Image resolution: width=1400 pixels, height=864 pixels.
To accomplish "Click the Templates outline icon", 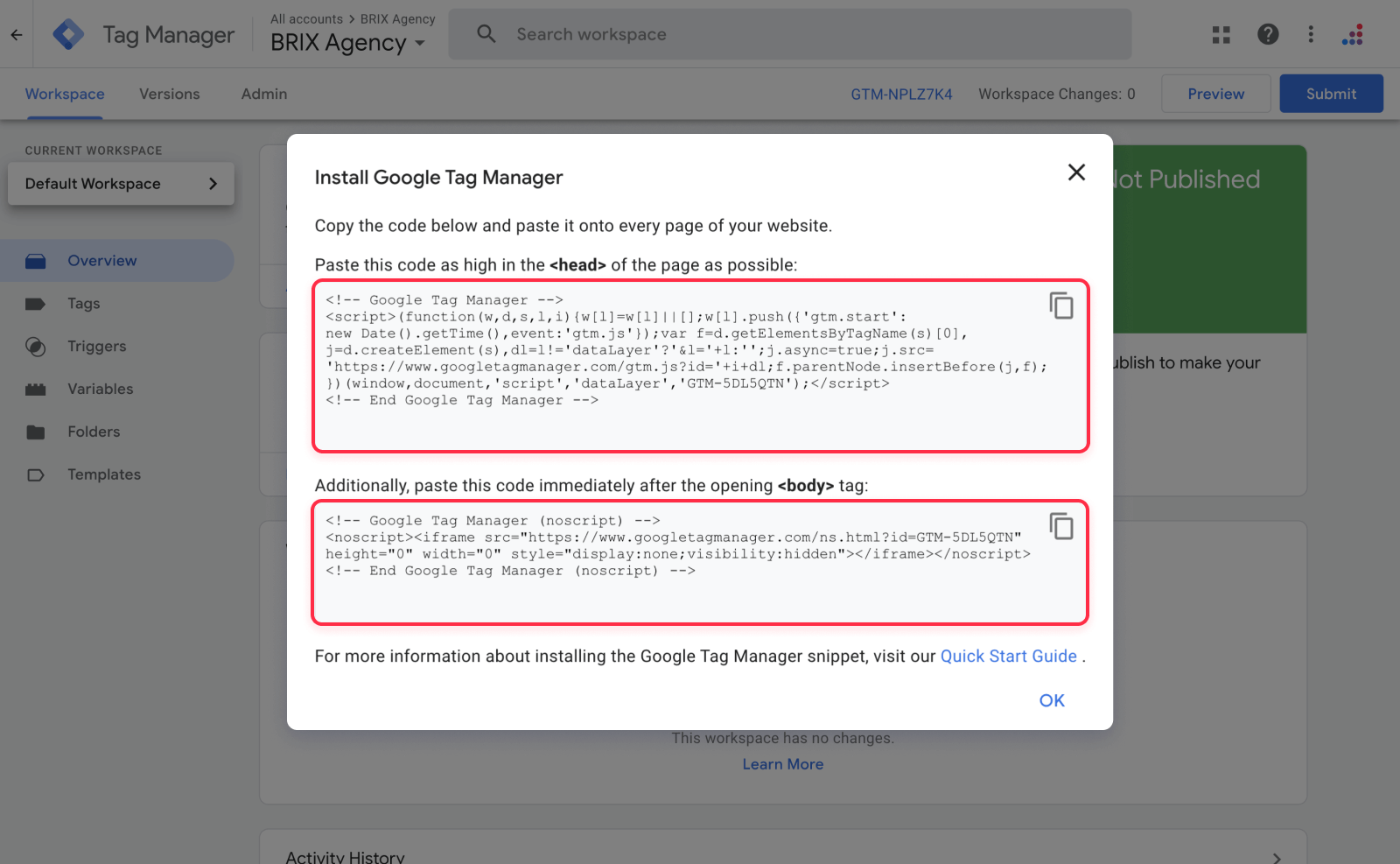I will coord(36,475).
